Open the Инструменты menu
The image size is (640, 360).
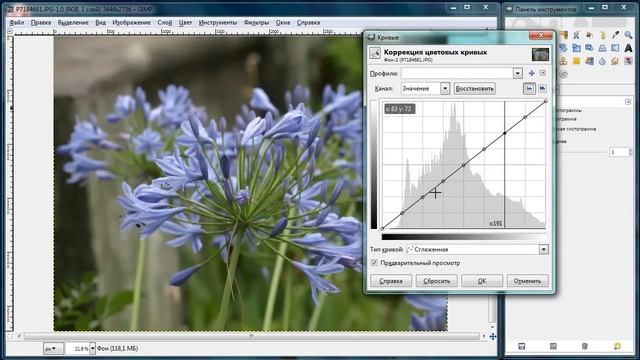click(x=218, y=22)
